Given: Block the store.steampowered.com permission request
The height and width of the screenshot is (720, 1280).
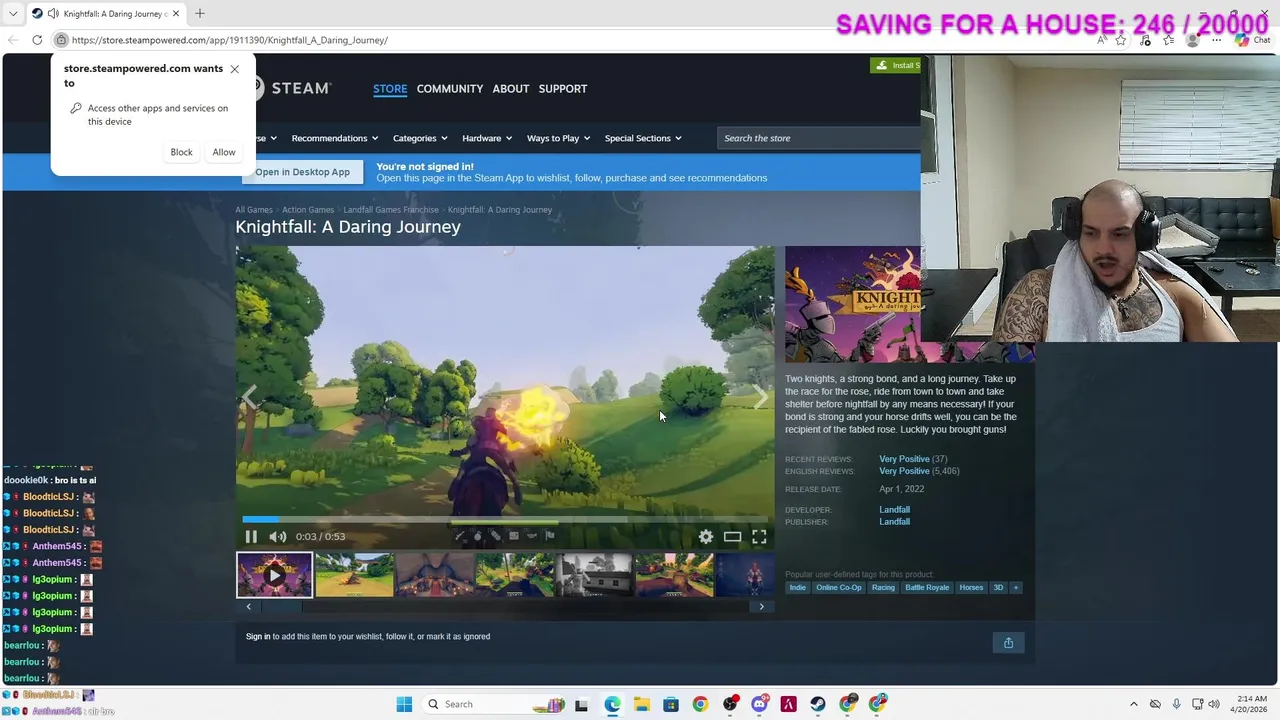Looking at the screenshot, I should (x=181, y=152).
